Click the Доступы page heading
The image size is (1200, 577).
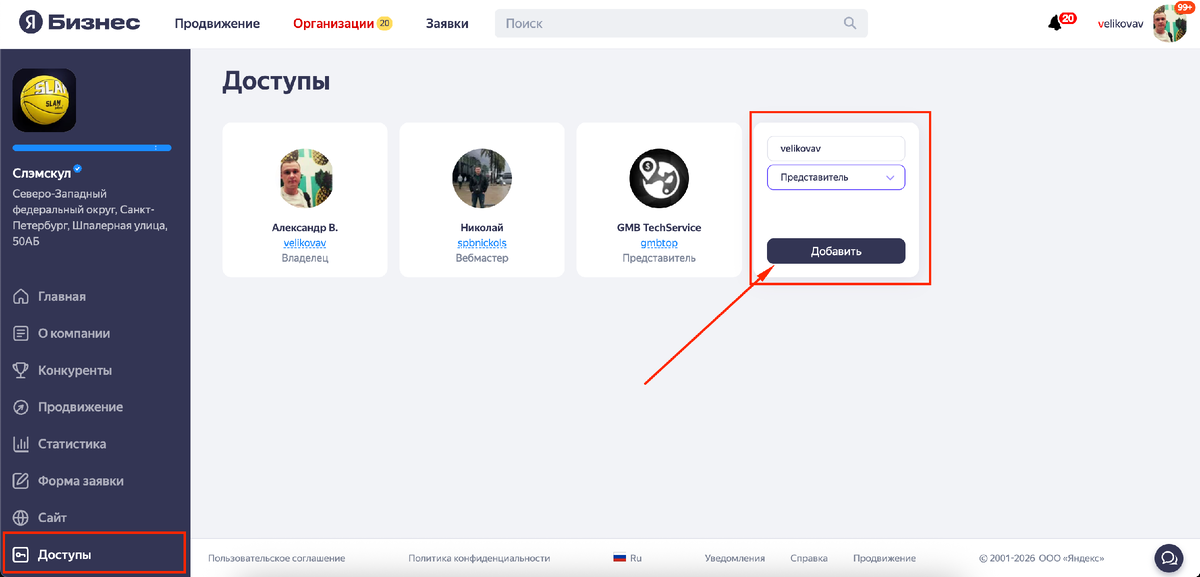point(276,82)
